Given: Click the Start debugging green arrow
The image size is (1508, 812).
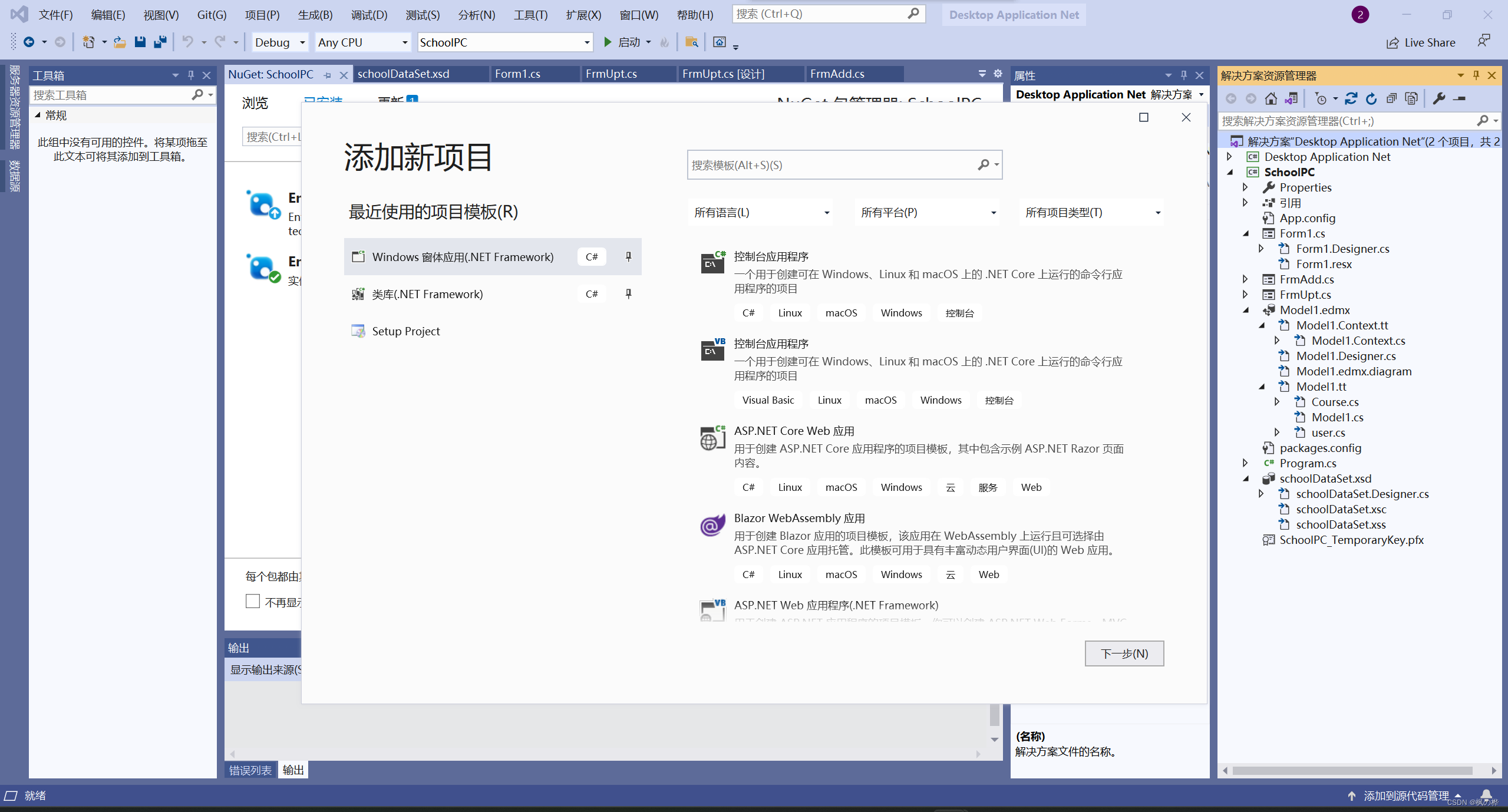Looking at the screenshot, I should (608, 42).
